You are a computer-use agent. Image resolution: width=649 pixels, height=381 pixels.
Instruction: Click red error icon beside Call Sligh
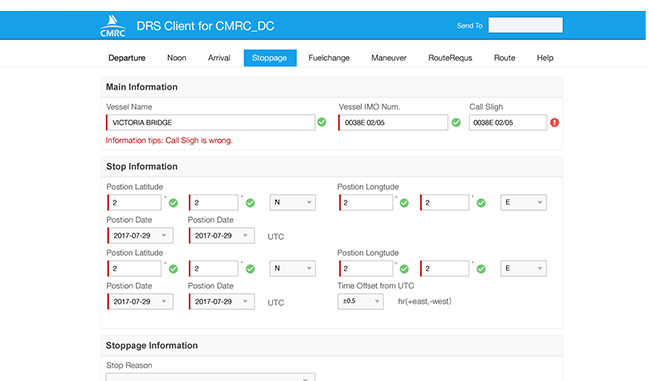click(x=555, y=122)
